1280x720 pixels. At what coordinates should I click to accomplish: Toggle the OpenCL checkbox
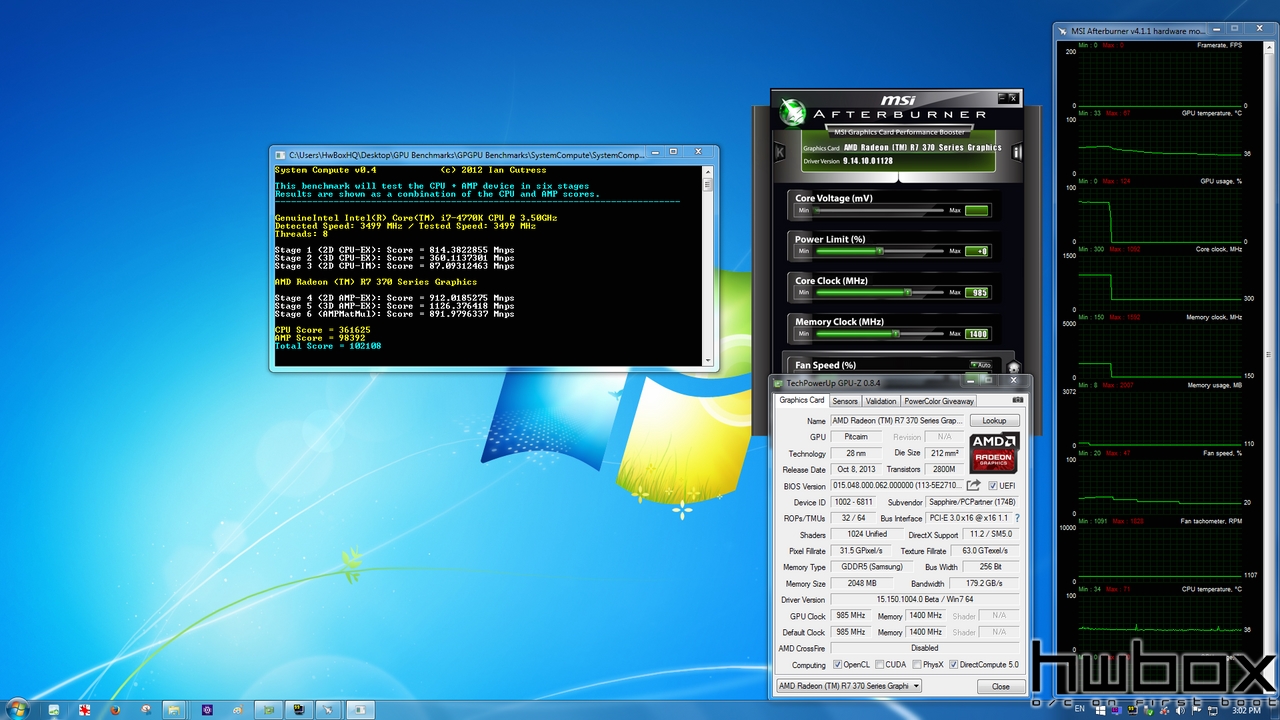click(837, 665)
